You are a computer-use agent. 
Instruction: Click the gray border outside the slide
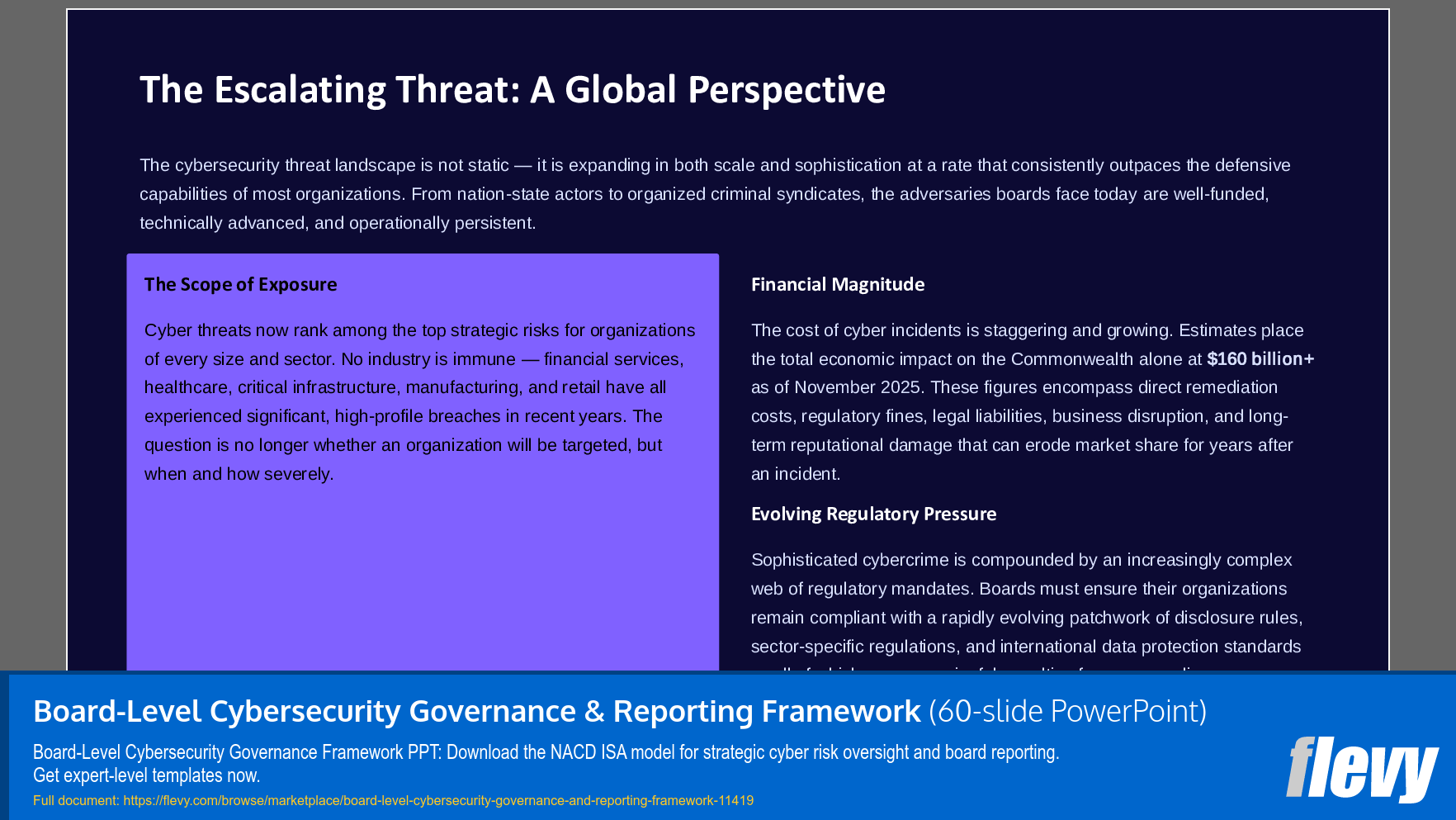(33, 330)
